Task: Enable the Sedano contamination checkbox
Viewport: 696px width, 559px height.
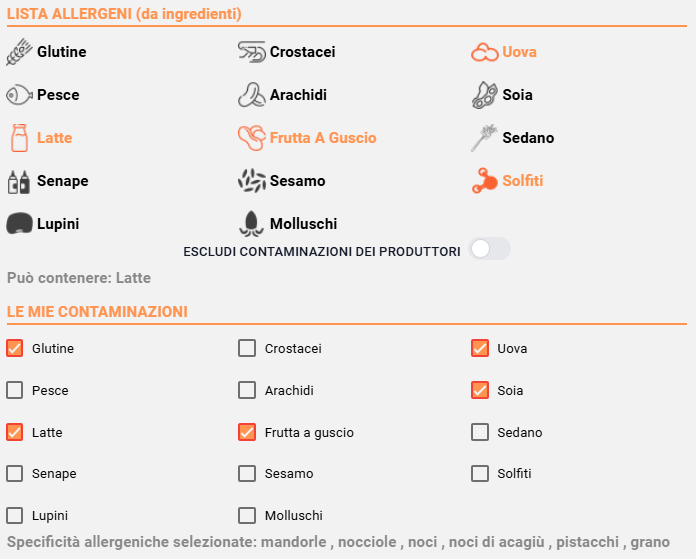Action: tap(480, 432)
